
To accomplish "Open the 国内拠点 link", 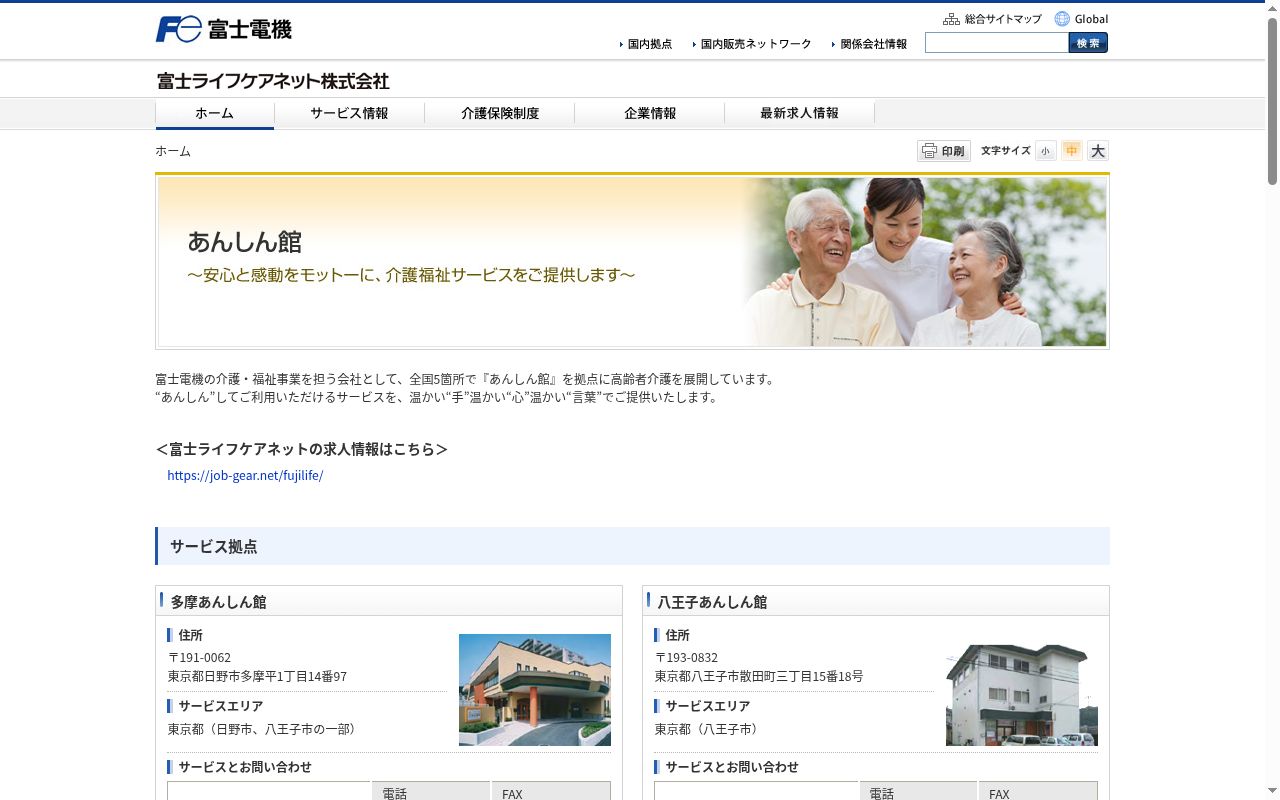I will [x=646, y=44].
